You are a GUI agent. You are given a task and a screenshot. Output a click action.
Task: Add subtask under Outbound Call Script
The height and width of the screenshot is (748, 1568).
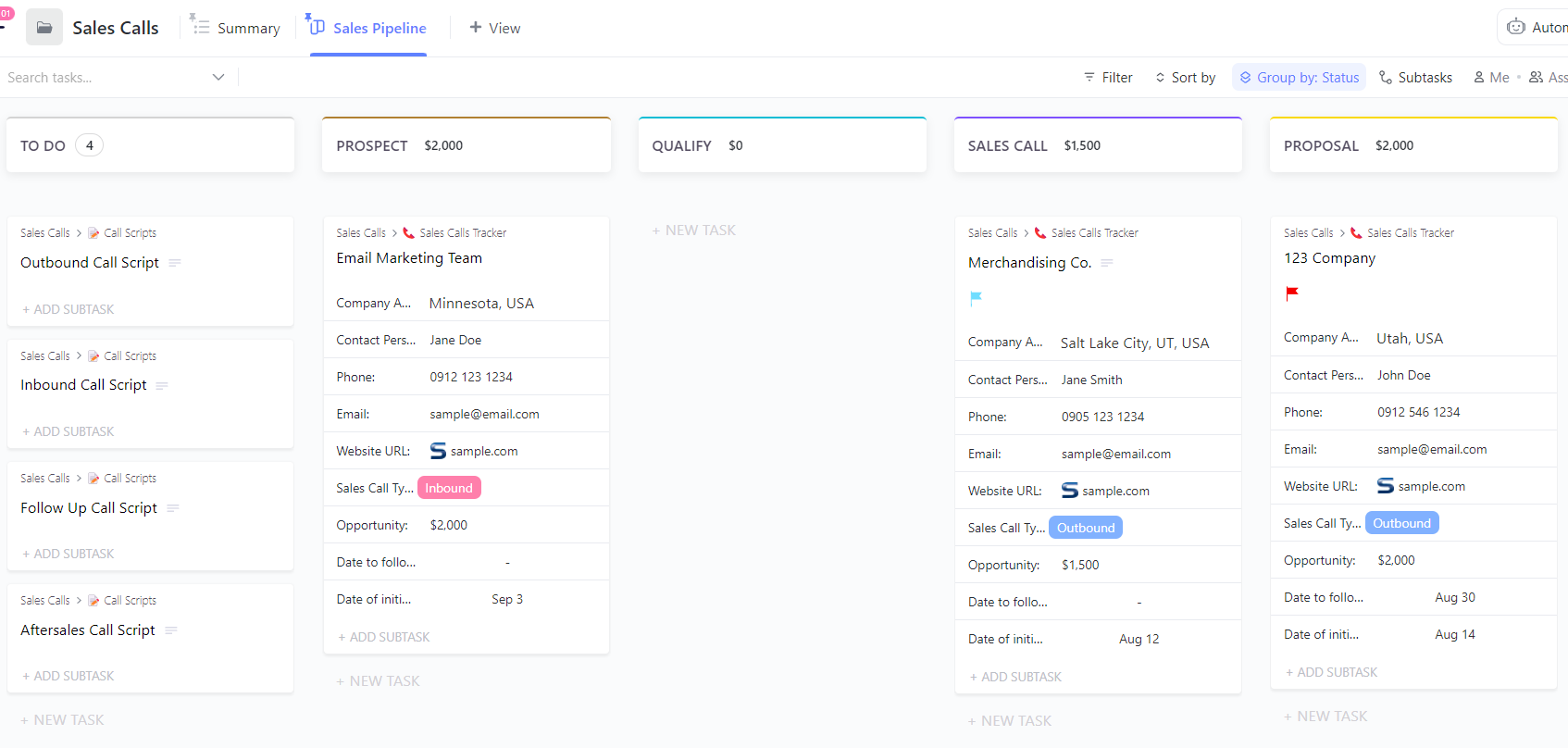pos(68,309)
